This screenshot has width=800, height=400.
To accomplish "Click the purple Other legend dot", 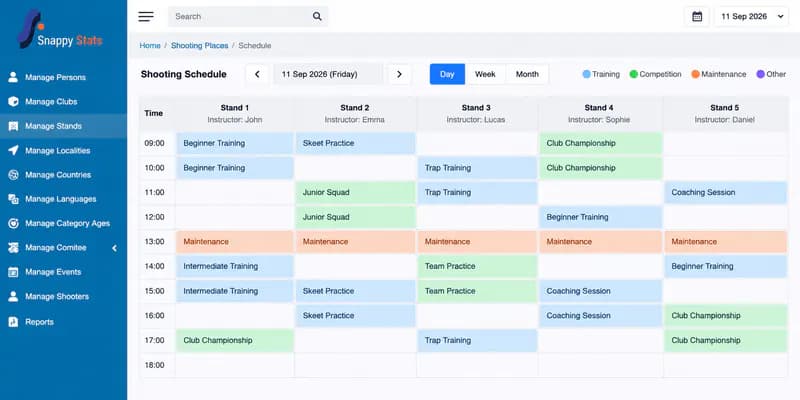I will pos(760,74).
